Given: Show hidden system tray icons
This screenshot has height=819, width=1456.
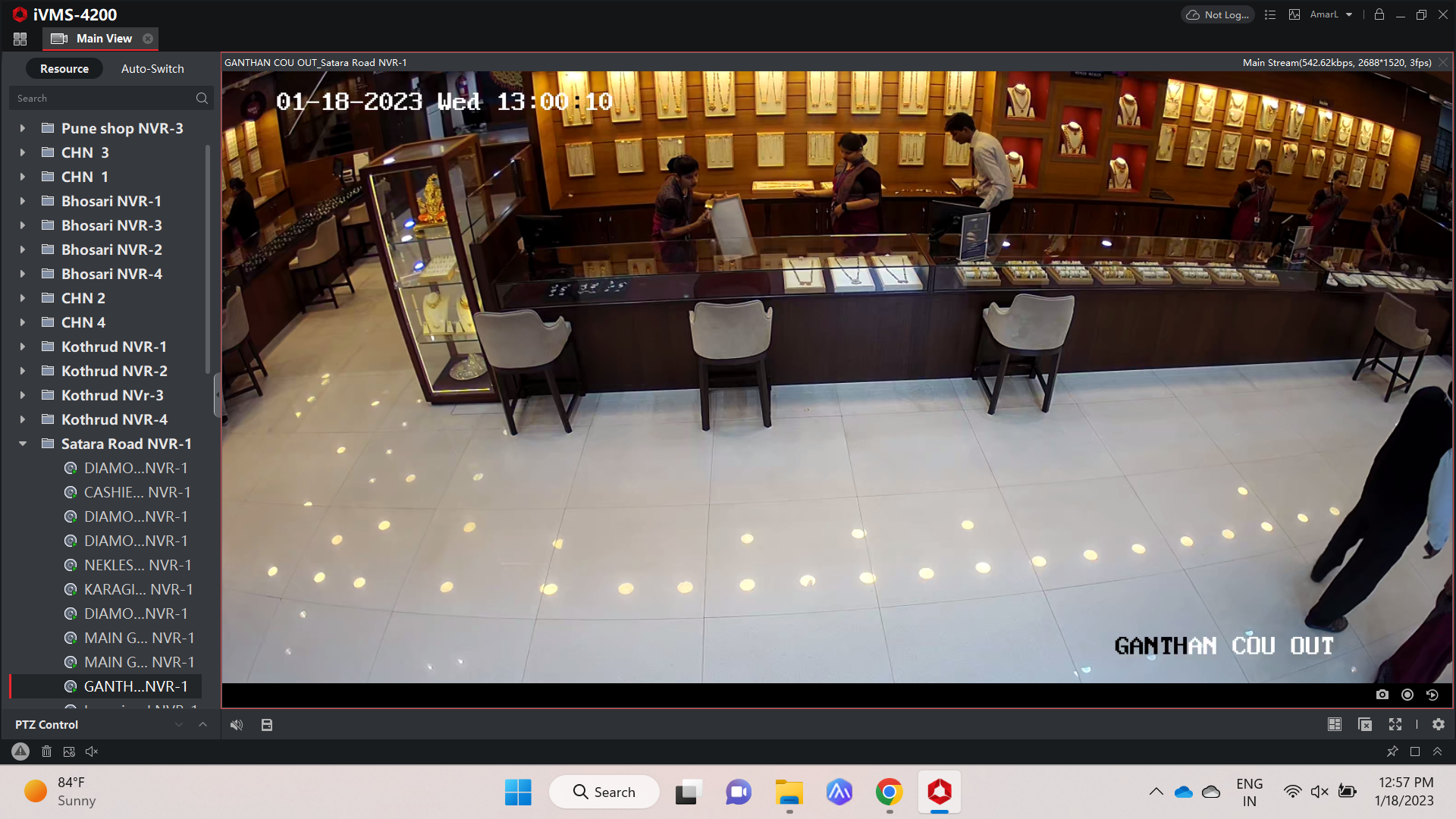Looking at the screenshot, I should coord(1156,792).
